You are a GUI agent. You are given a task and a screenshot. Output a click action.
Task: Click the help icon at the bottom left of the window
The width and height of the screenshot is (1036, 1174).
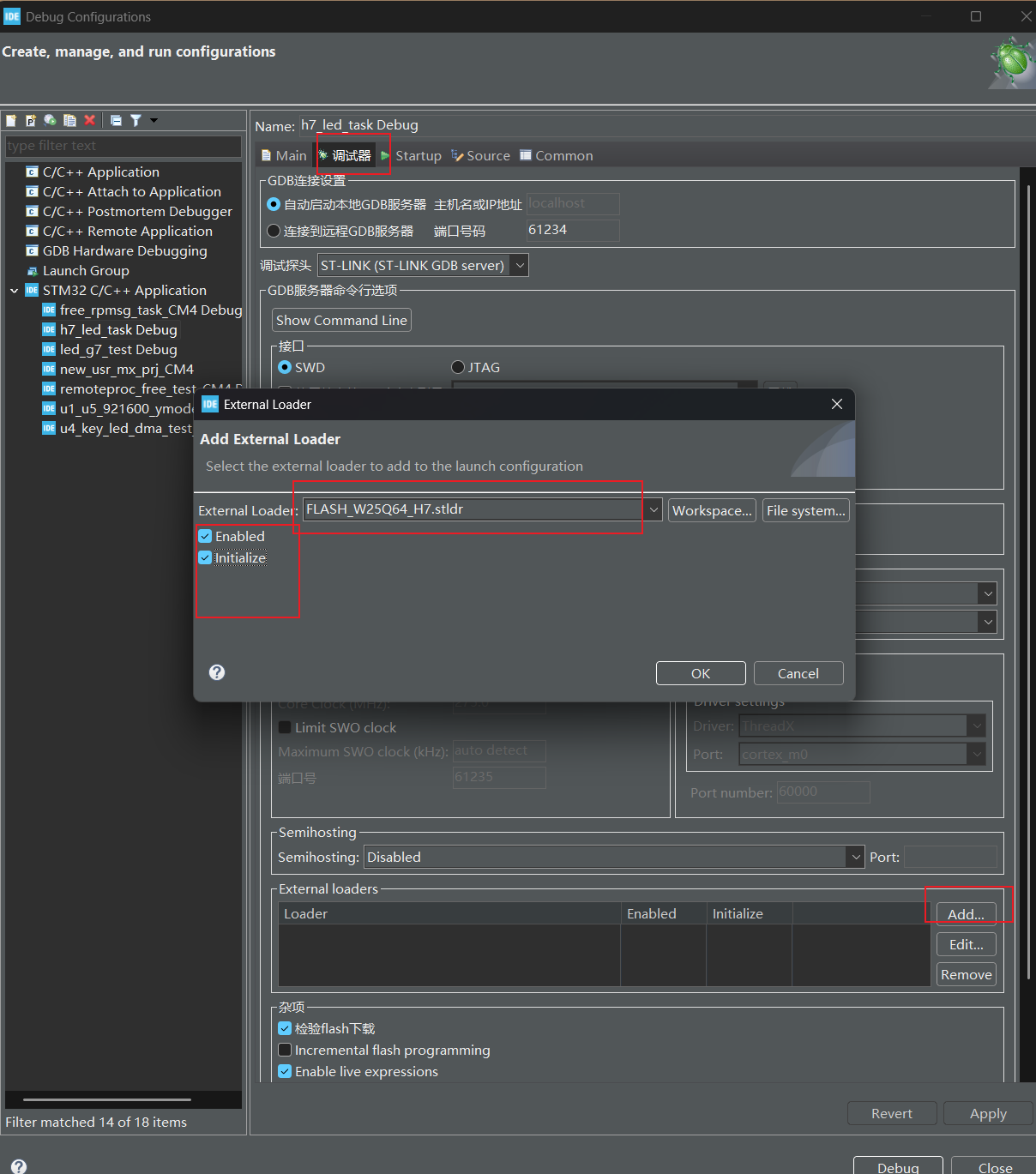19,1166
